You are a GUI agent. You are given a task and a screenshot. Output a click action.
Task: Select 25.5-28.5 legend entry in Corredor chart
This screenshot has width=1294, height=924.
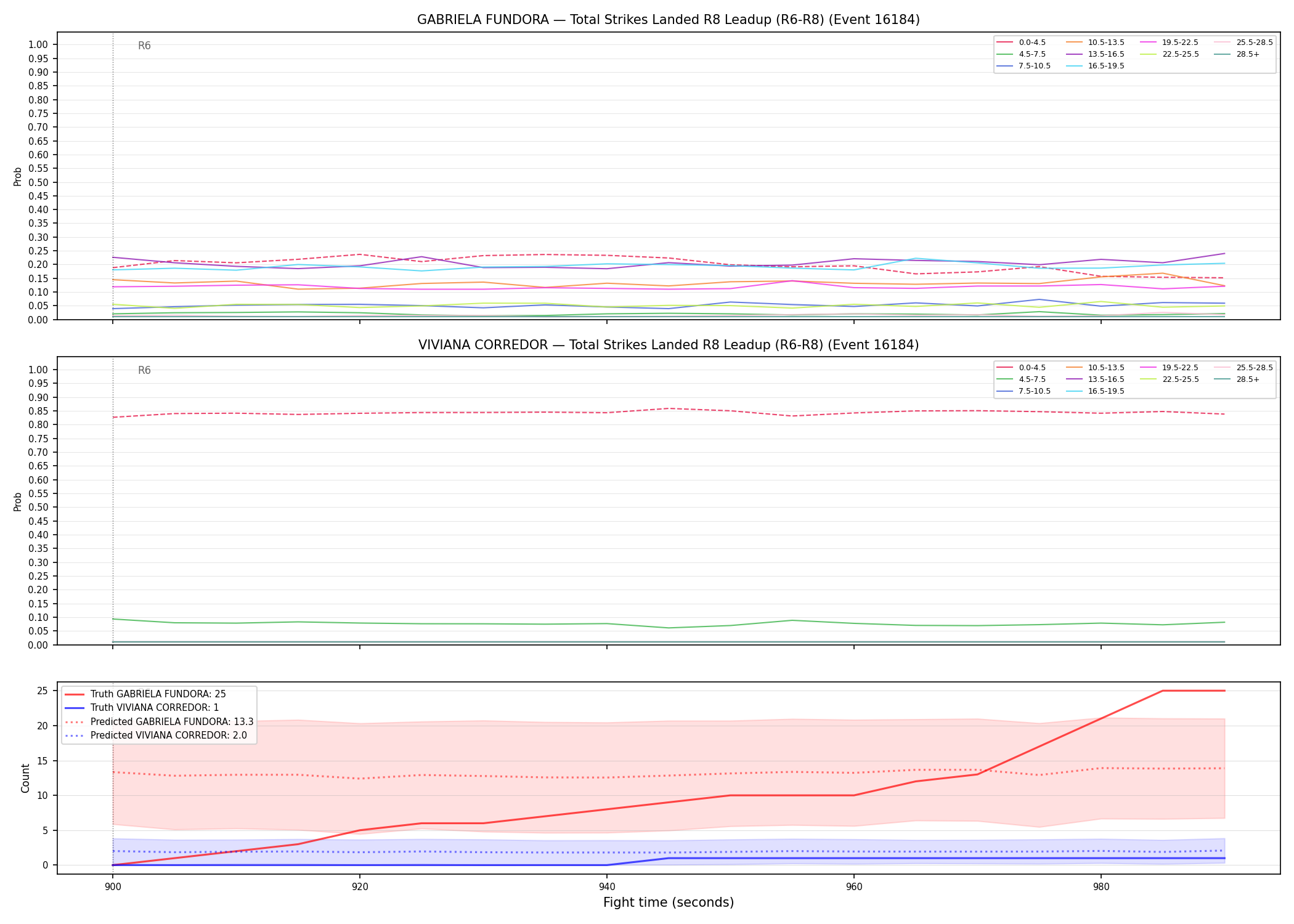coord(1243,368)
